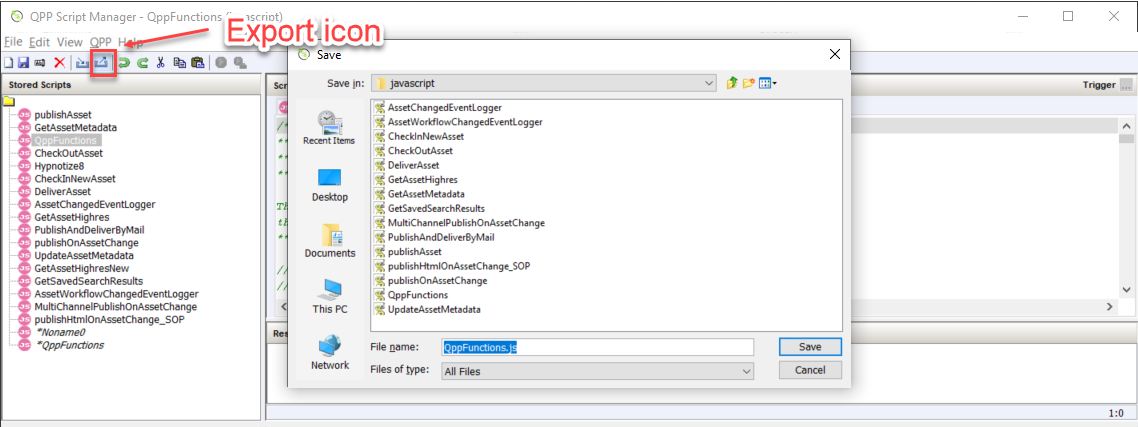Click the Rename script toolbar icon
This screenshot has width=1138, height=427.
click(x=39, y=63)
